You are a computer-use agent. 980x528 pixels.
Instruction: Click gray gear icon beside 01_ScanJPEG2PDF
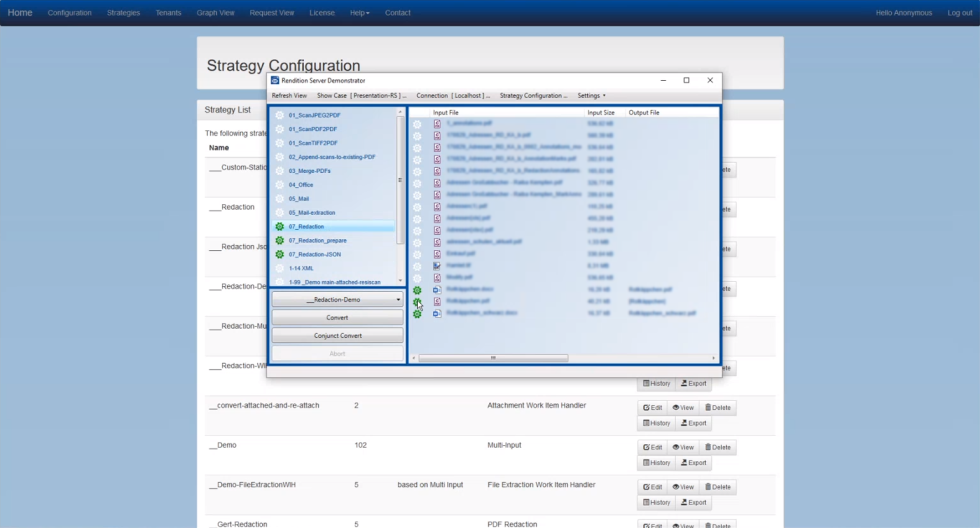pyautogui.click(x=279, y=115)
